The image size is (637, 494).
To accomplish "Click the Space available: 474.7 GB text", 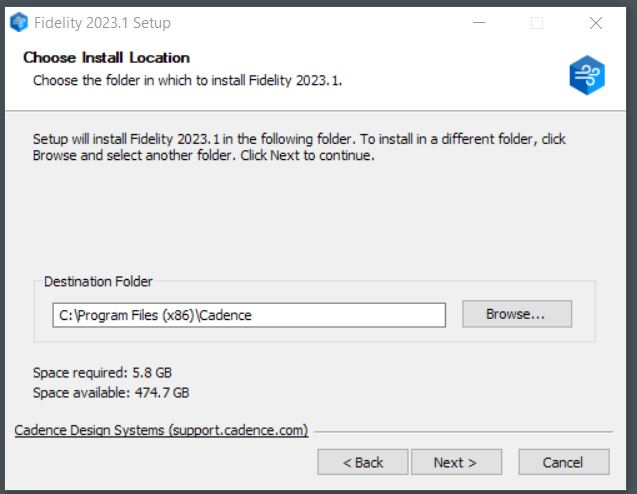I will (111, 392).
